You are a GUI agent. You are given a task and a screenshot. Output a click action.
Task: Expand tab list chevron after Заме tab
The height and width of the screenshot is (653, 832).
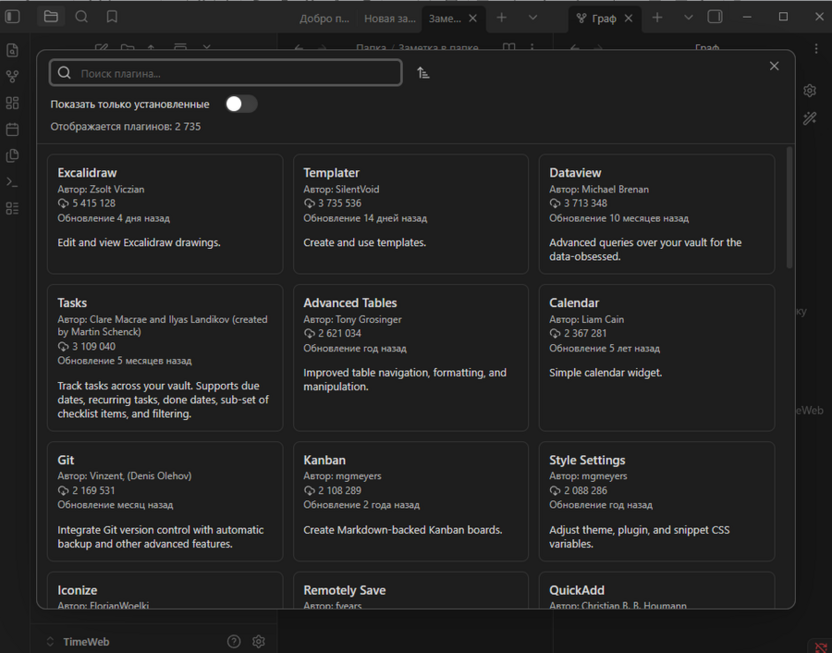pyautogui.click(x=532, y=18)
